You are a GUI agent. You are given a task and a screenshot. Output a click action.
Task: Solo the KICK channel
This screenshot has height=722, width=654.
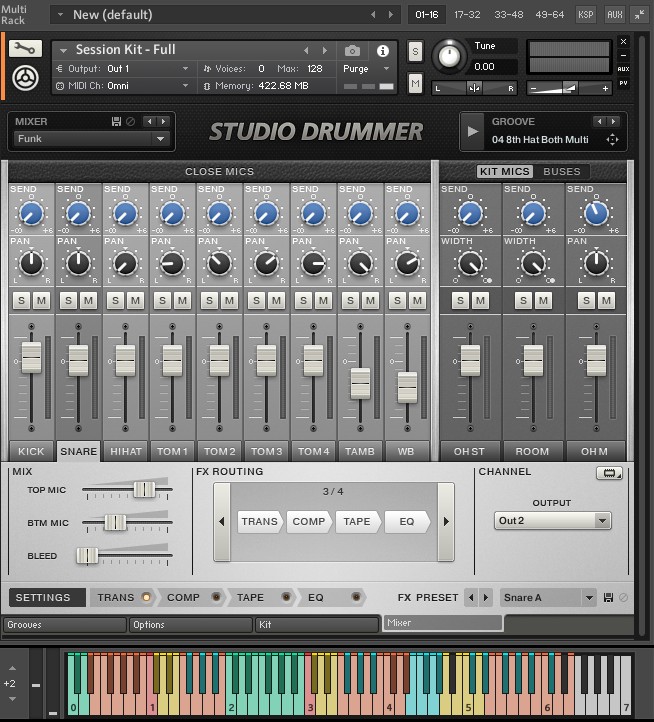[22, 301]
